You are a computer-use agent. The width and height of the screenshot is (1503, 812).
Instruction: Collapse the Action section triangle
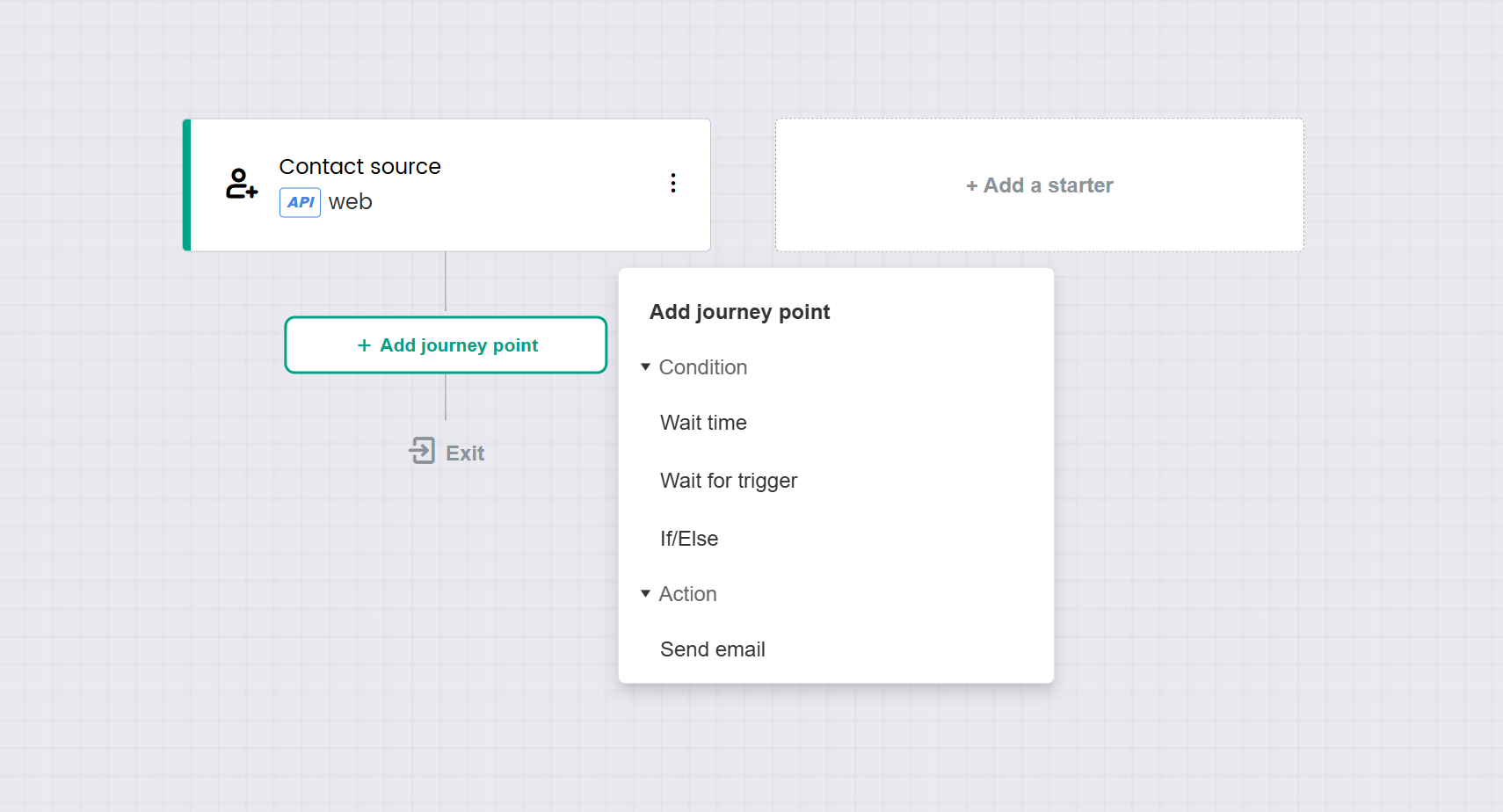(646, 594)
